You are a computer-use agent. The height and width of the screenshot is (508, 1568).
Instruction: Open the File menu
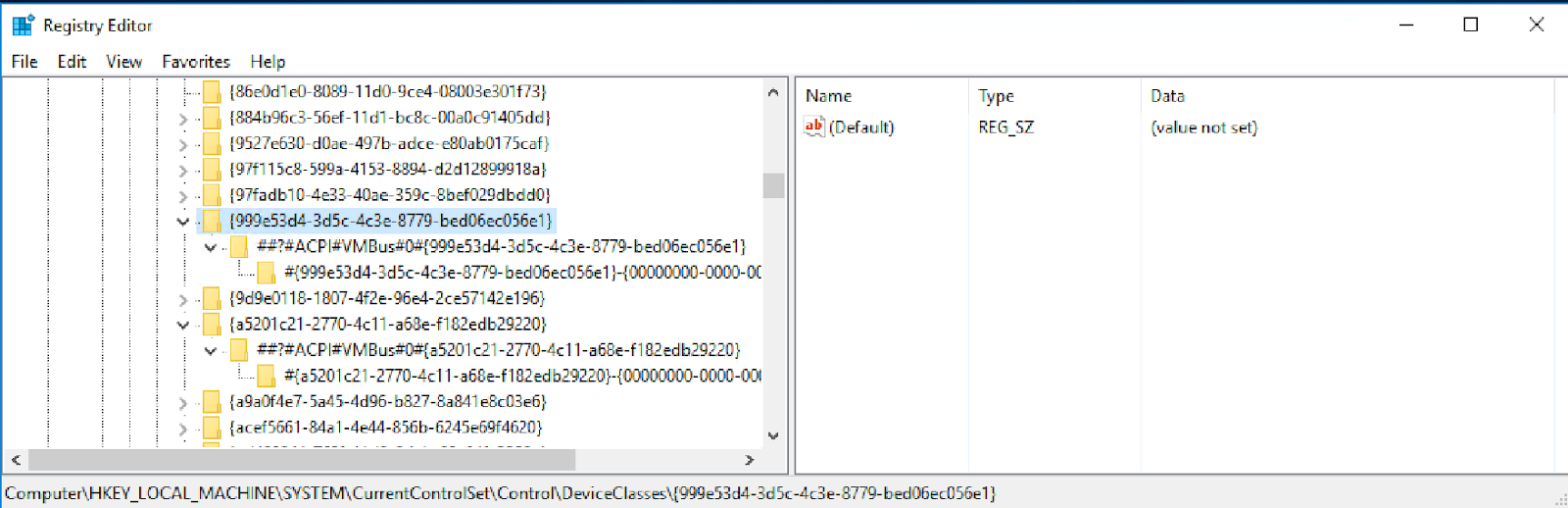(x=24, y=61)
